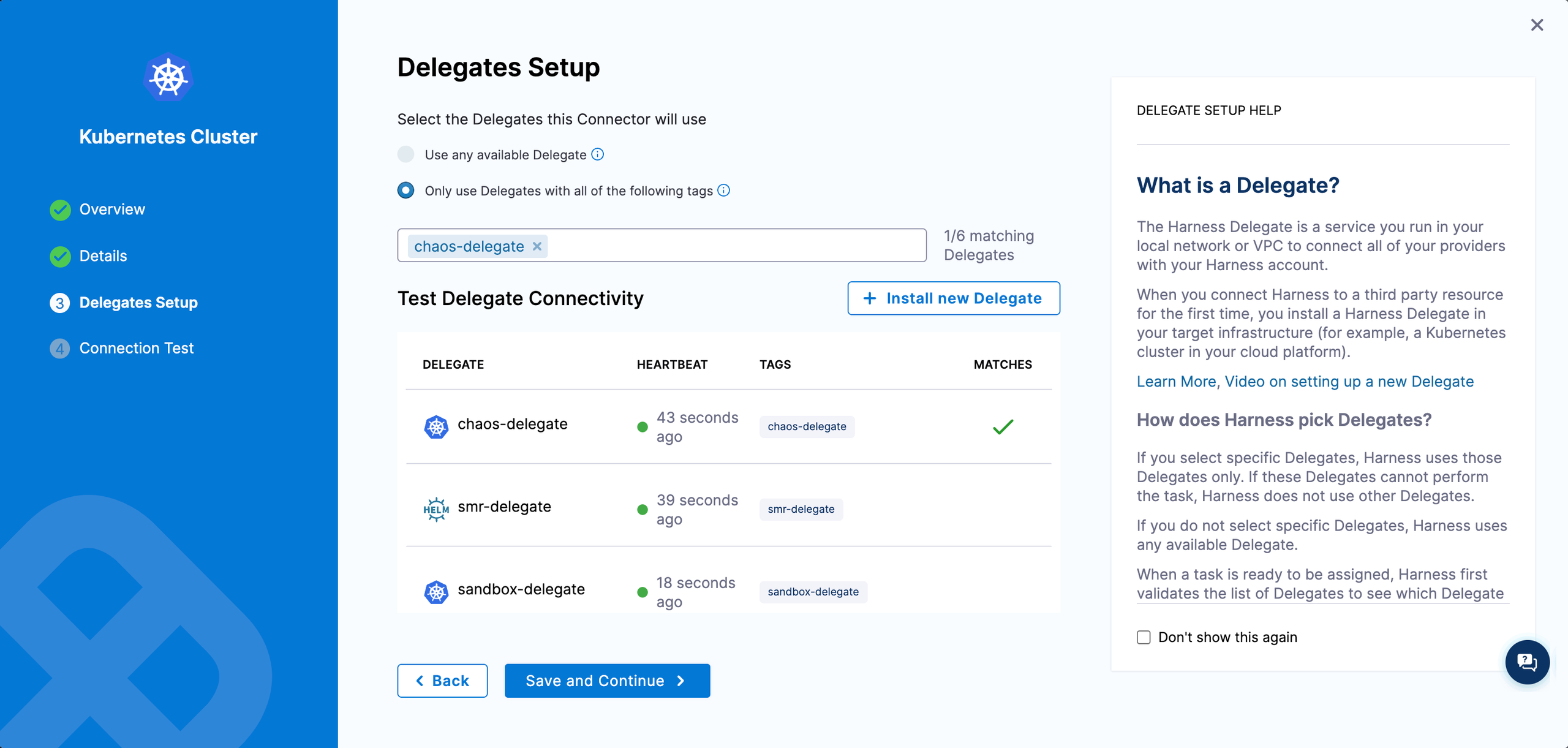The height and width of the screenshot is (748, 1568).
Task: Open the help chat bubble icon
Action: point(1527,662)
